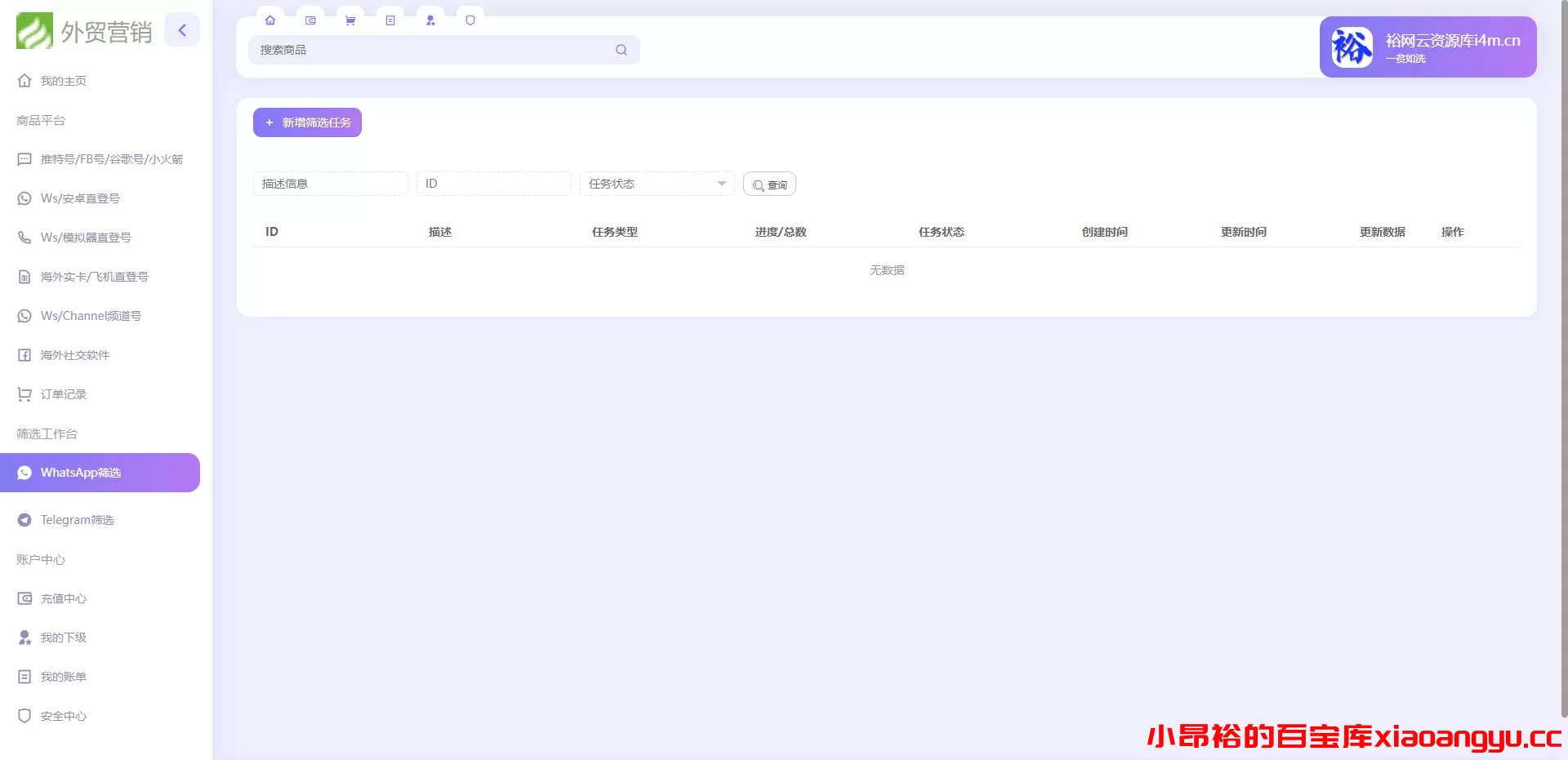
Task: Click the 描述信息 input field
Action: 330,184
